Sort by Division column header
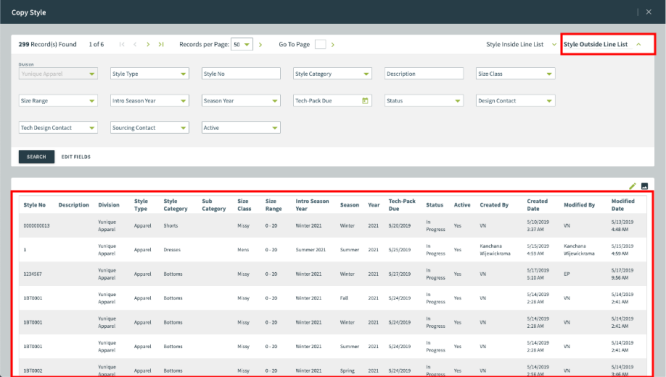 (109, 205)
